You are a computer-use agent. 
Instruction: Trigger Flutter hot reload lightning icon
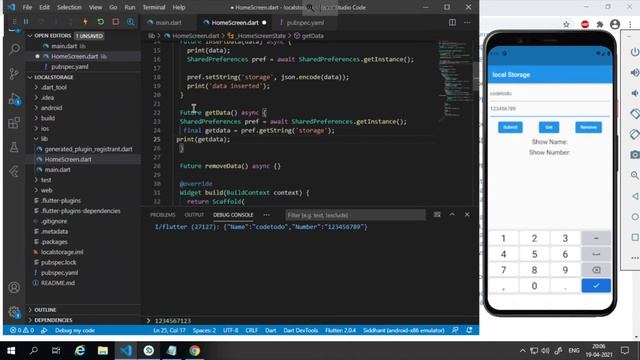[85, 22]
